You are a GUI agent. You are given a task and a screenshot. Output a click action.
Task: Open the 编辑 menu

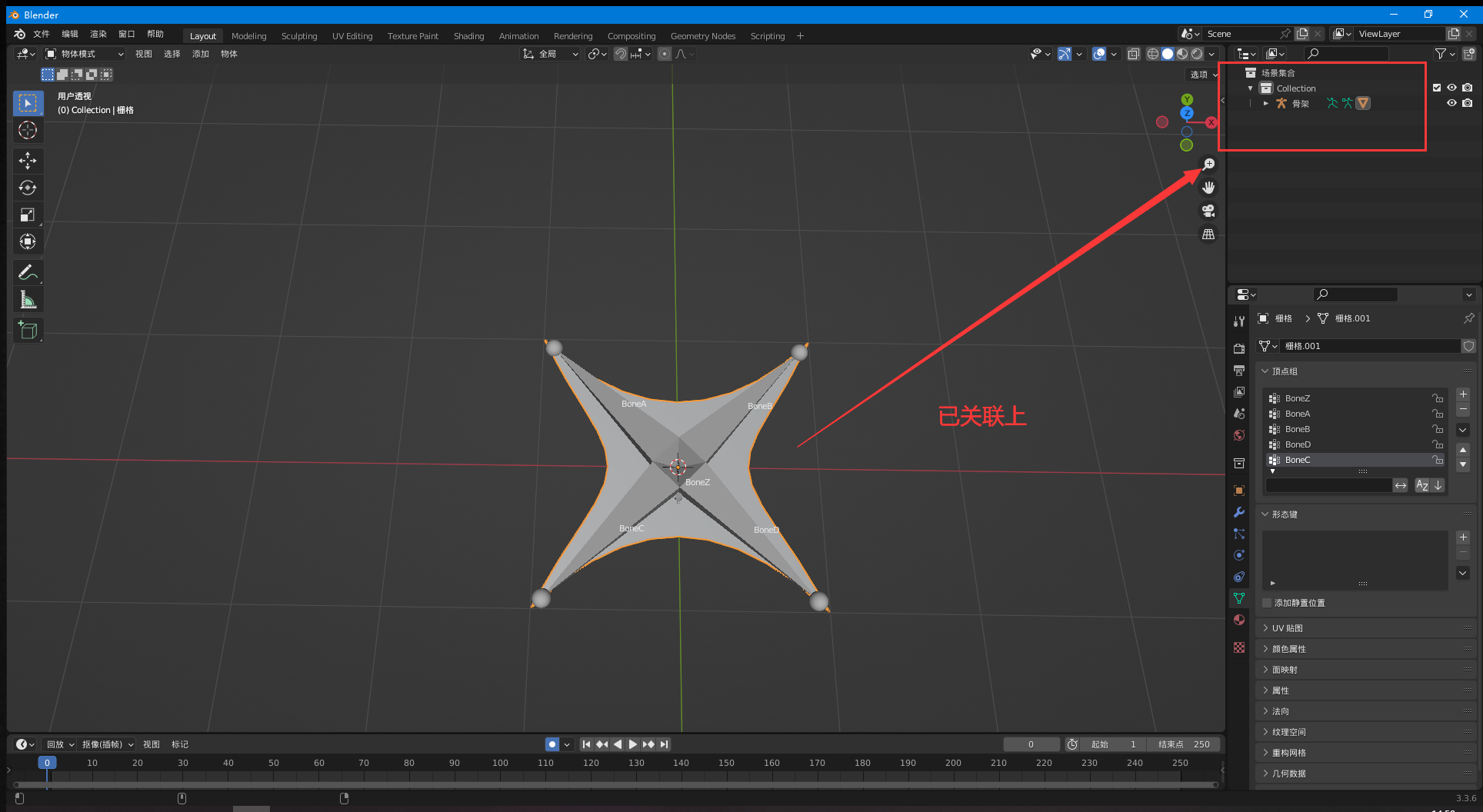pos(70,34)
